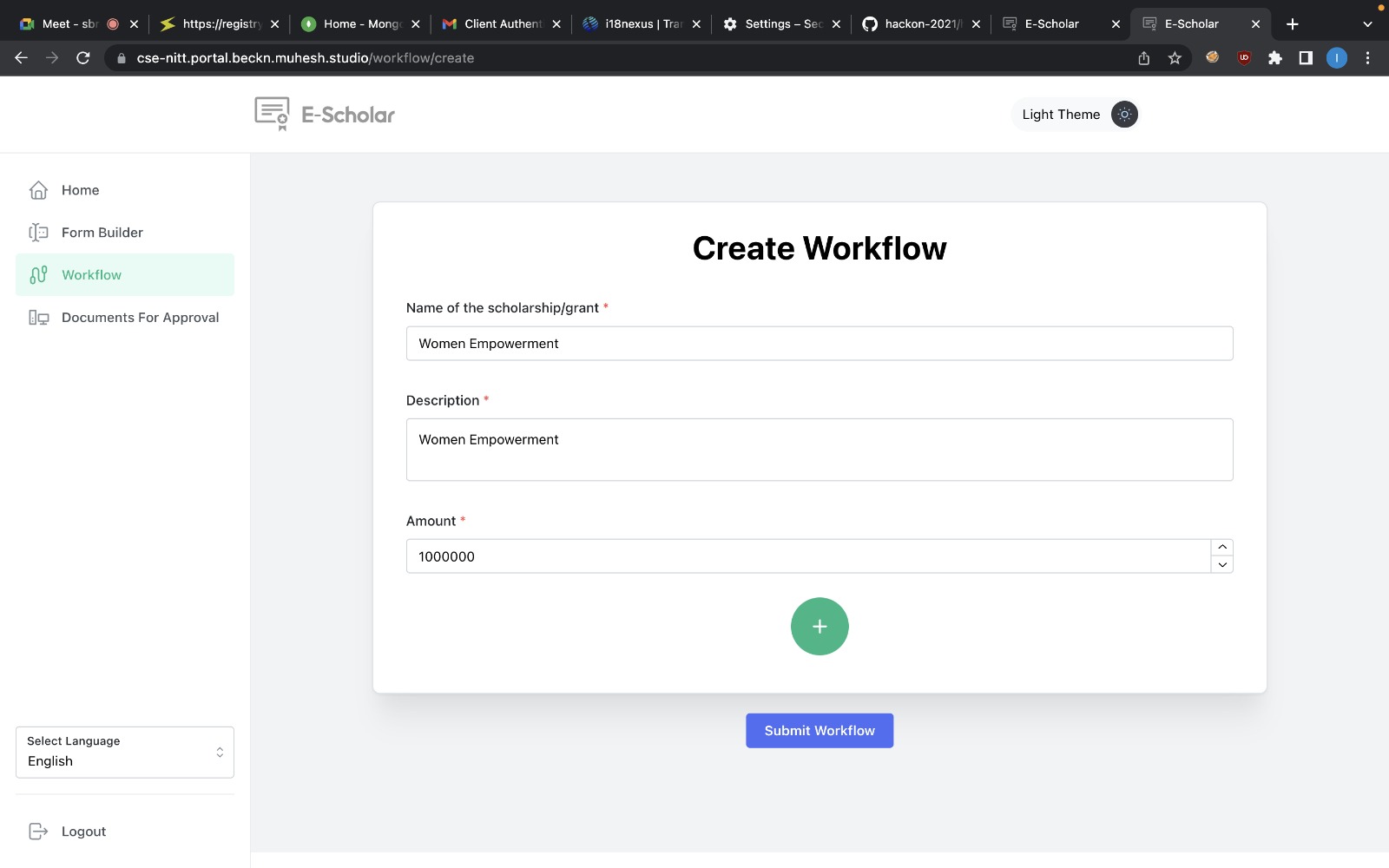
Task: Click the Logout icon
Action: pos(38,832)
